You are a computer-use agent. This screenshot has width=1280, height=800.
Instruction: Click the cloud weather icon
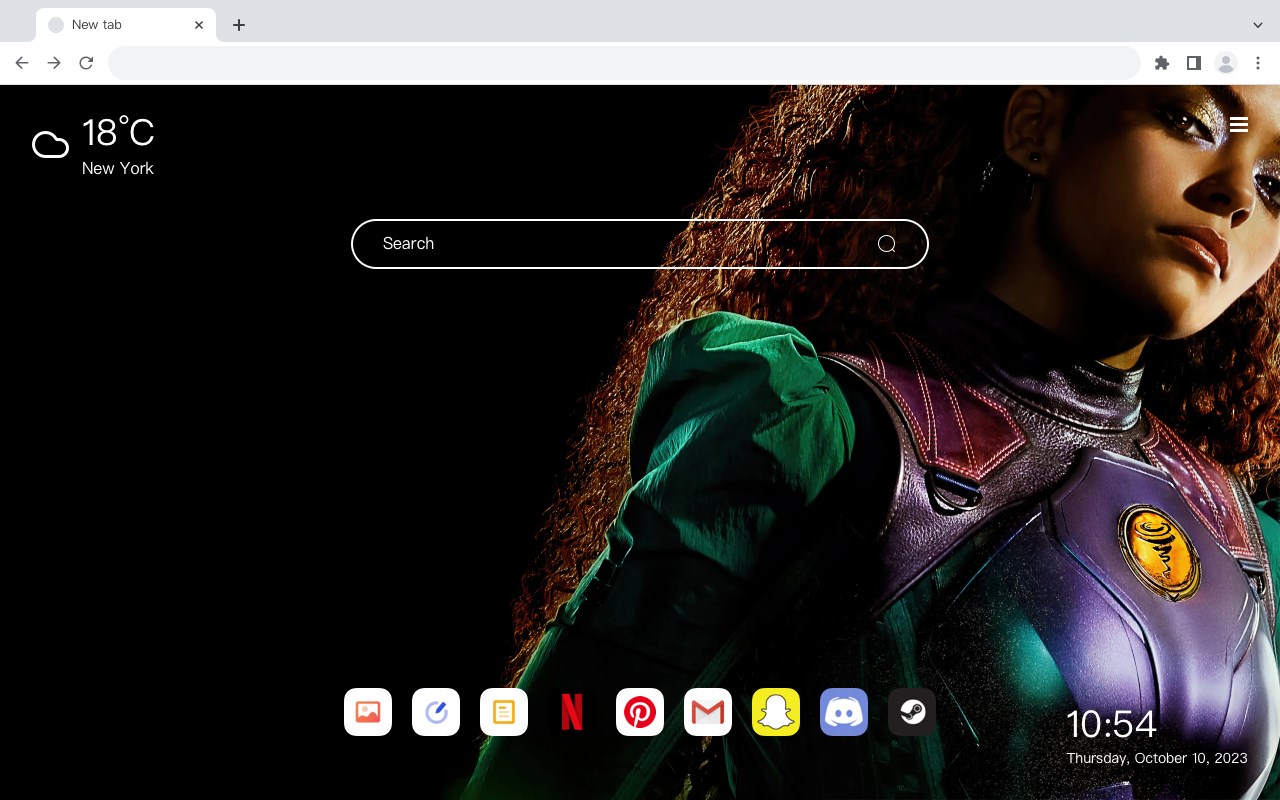click(x=50, y=146)
